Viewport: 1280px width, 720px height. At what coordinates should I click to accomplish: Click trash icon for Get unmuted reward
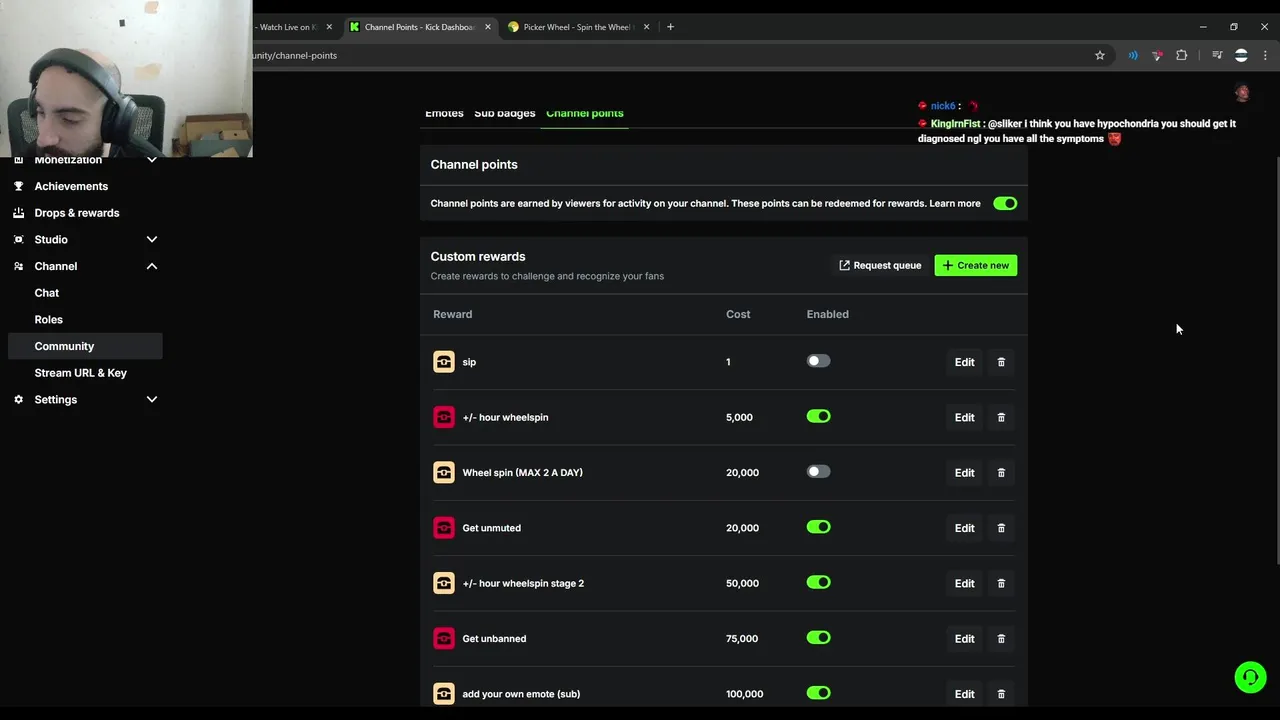tap(1001, 528)
